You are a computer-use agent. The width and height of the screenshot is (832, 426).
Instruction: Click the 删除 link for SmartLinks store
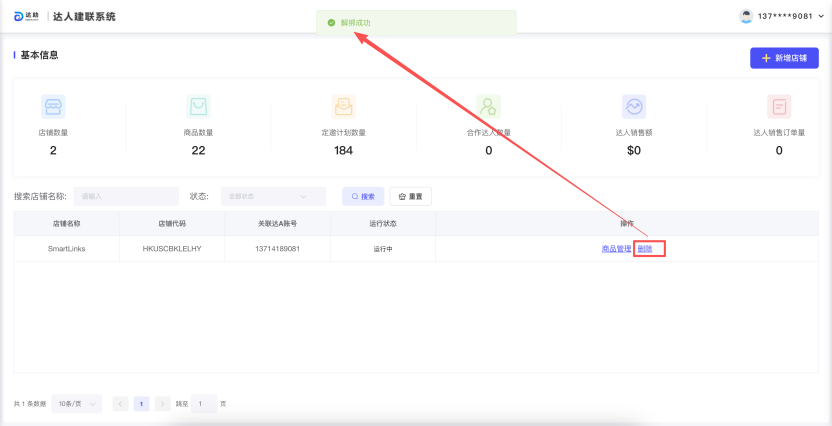[x=645, y=248]
